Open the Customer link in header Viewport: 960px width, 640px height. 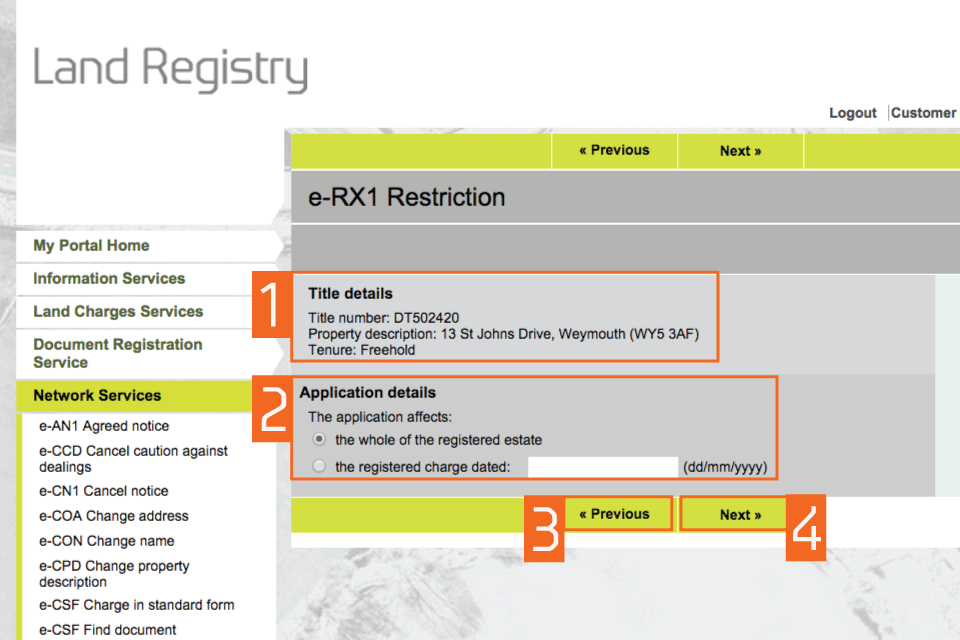[x=923, y=113]
